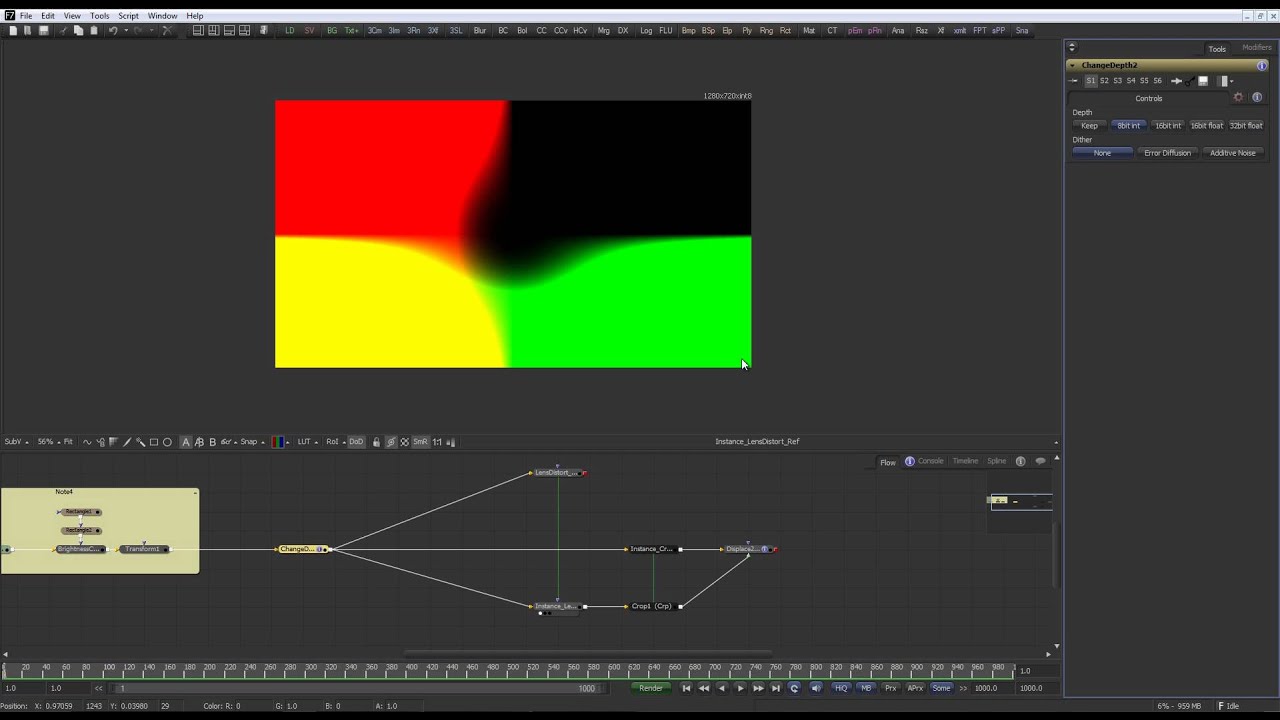Open the RoI dropdown in viewer

(334, 442)
